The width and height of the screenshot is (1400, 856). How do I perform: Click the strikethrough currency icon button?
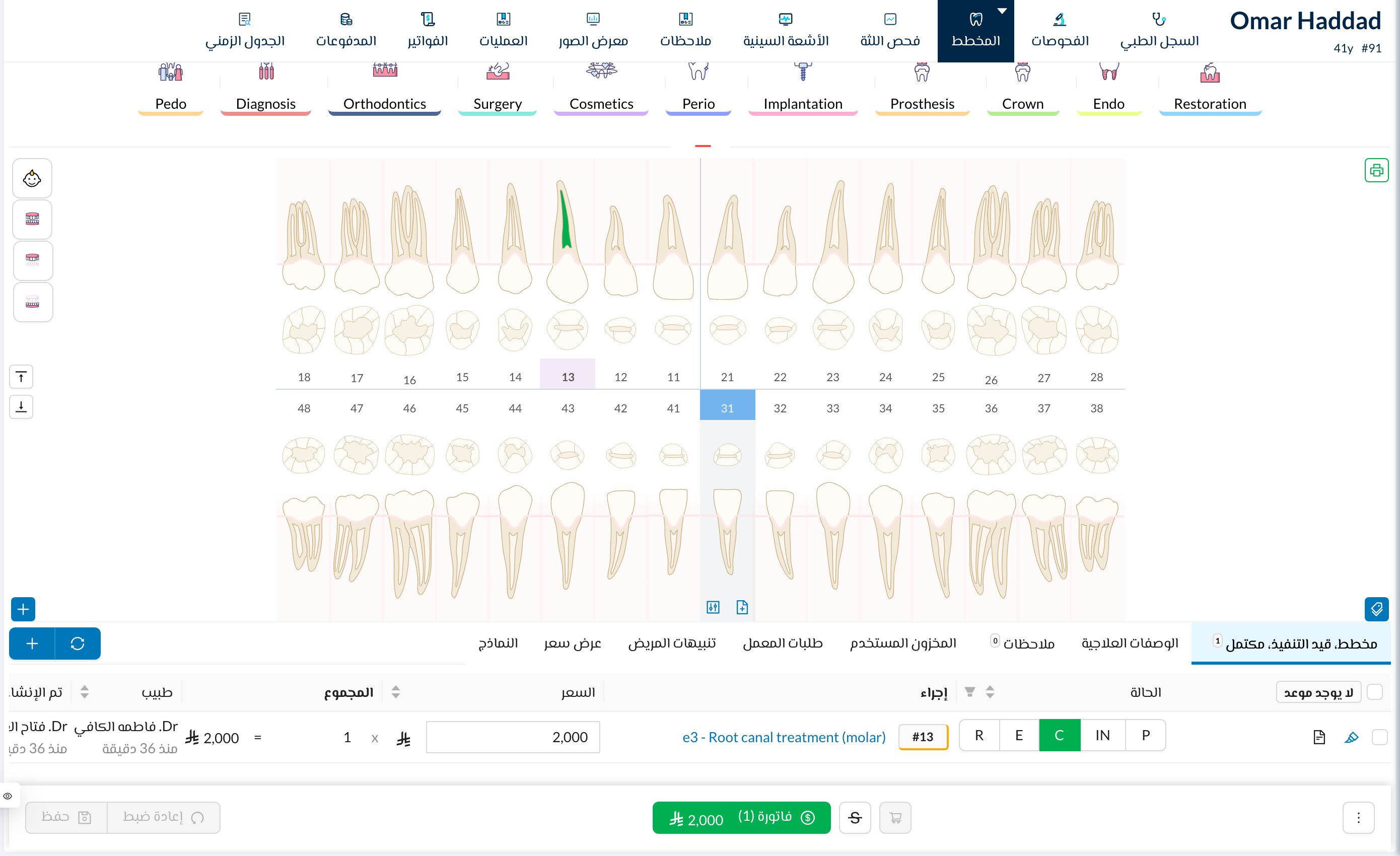point(855,817)
